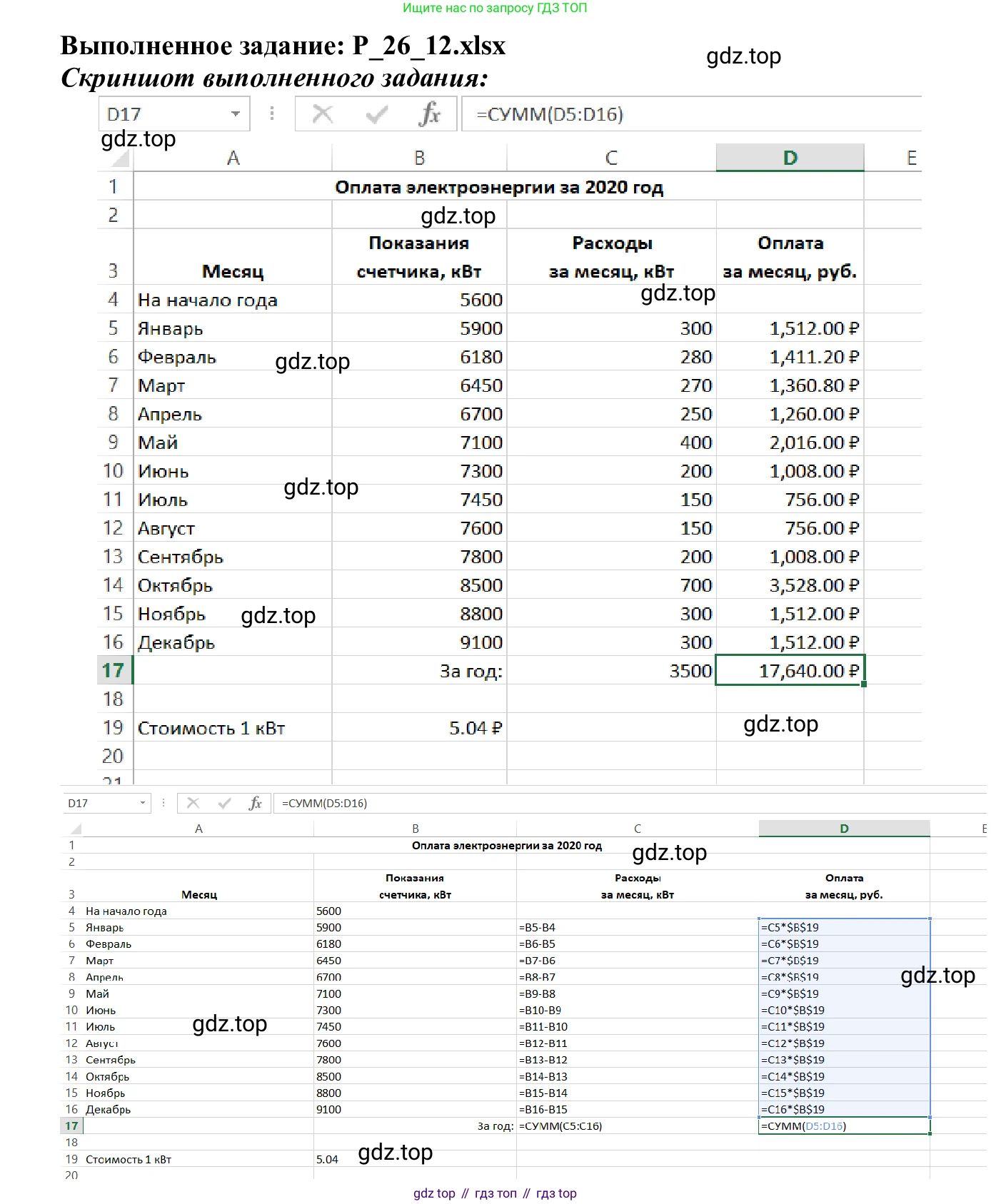Click the Cancel (X) icon in the bottom formula bar
The image size is (991, 1204).
click(193, 803)
